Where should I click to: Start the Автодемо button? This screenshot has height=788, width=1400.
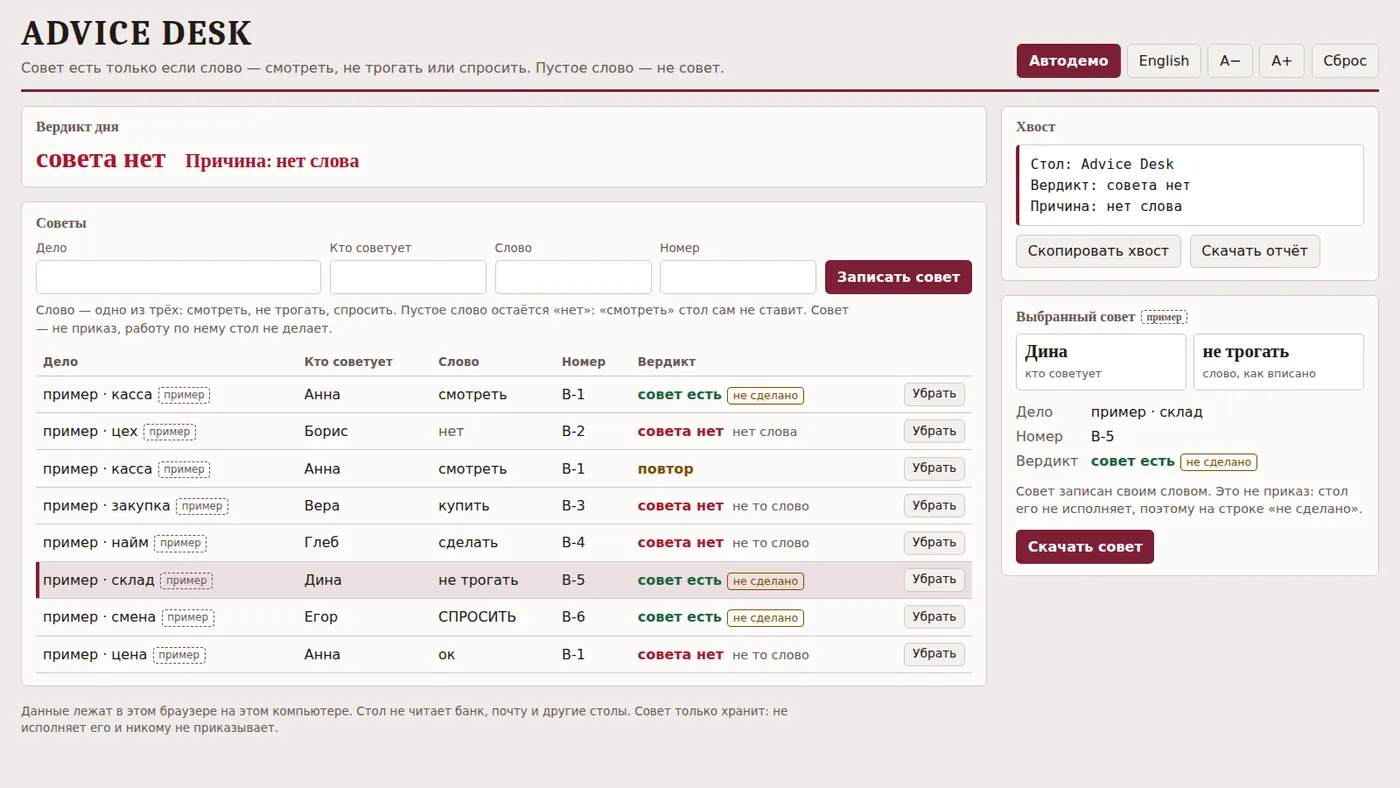(x=1068, y=61)
